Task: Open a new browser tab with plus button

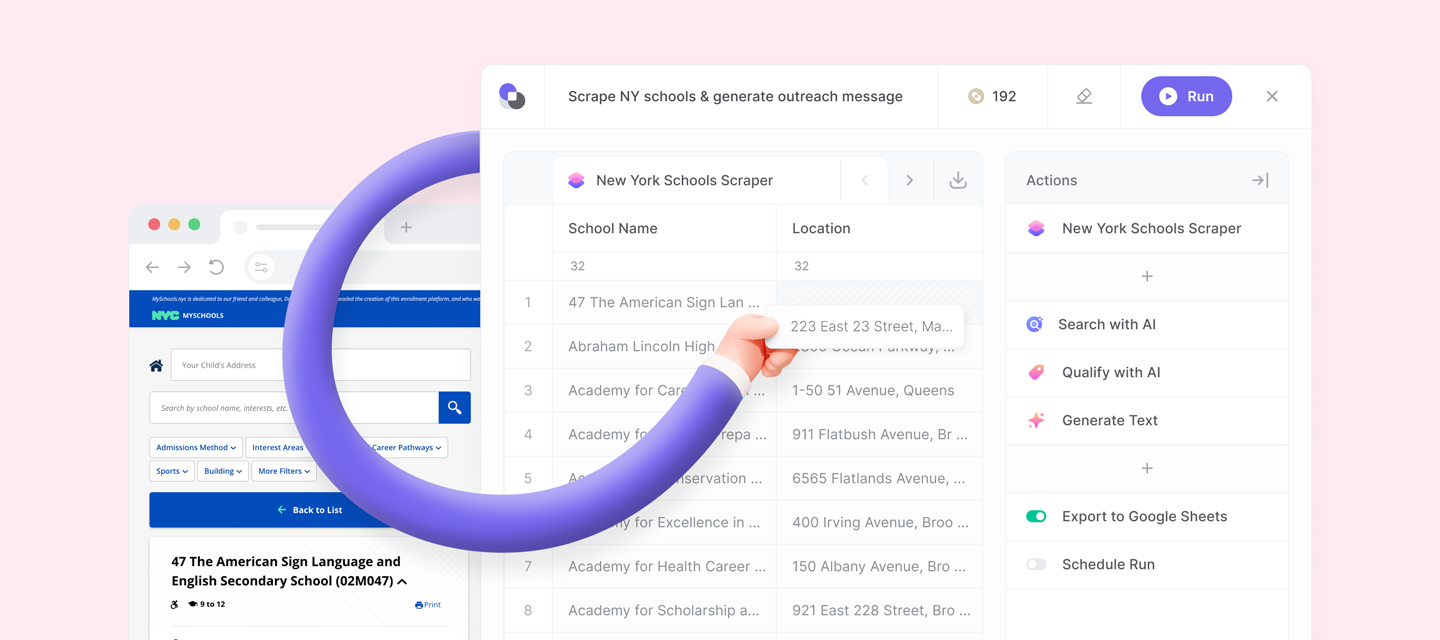Action: coord(406,227)
